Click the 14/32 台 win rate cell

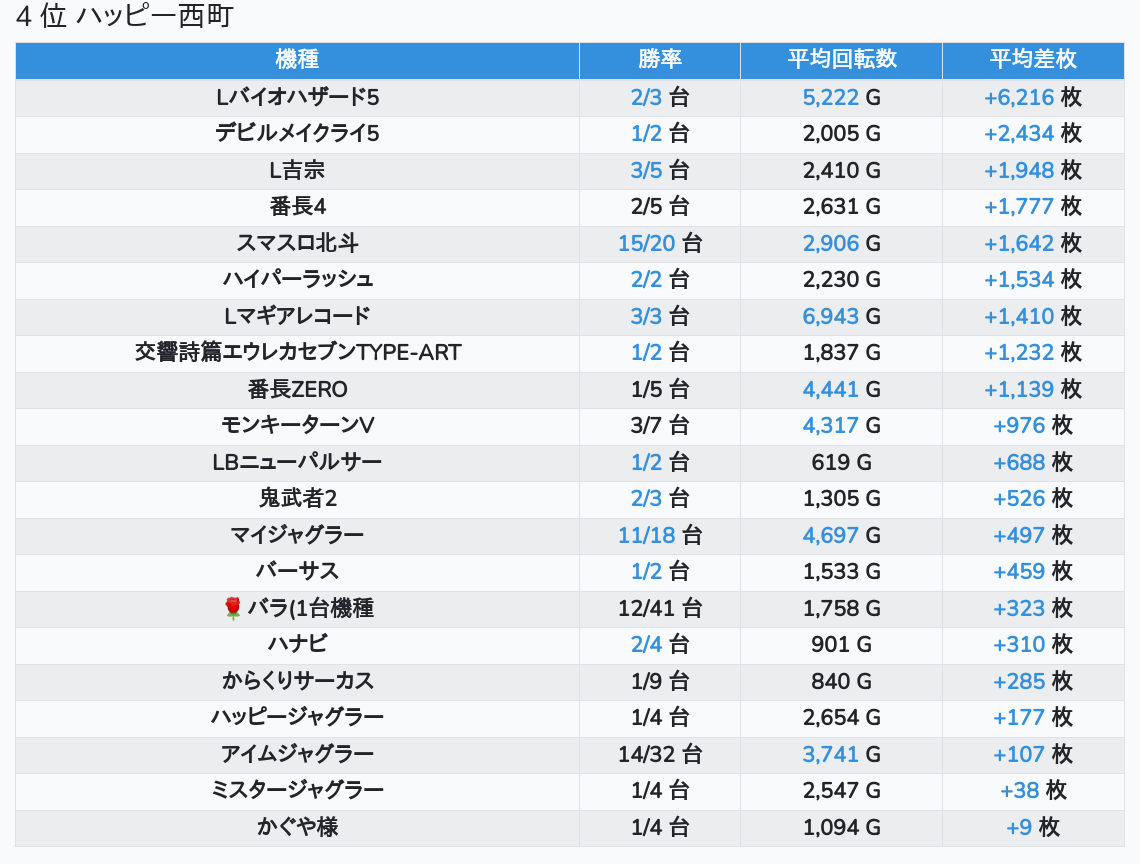point(659,754)
